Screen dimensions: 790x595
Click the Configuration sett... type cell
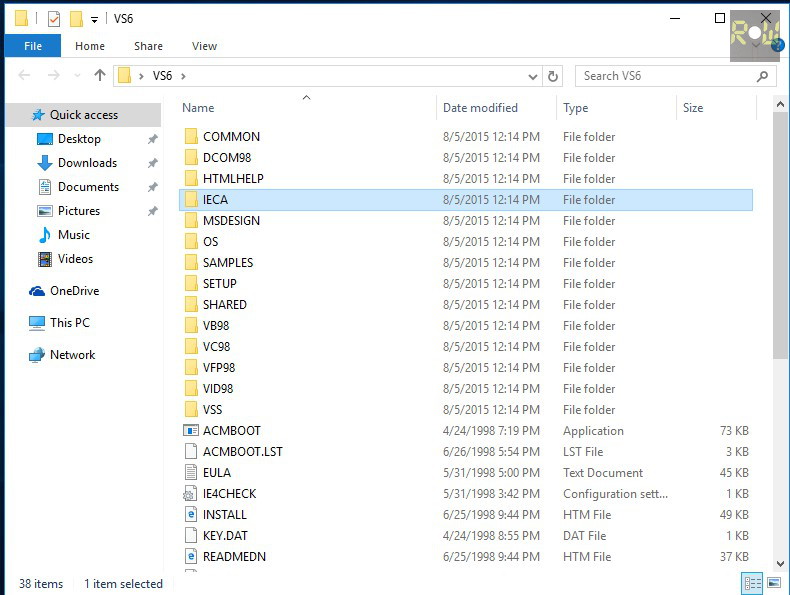tap(615, 494)
